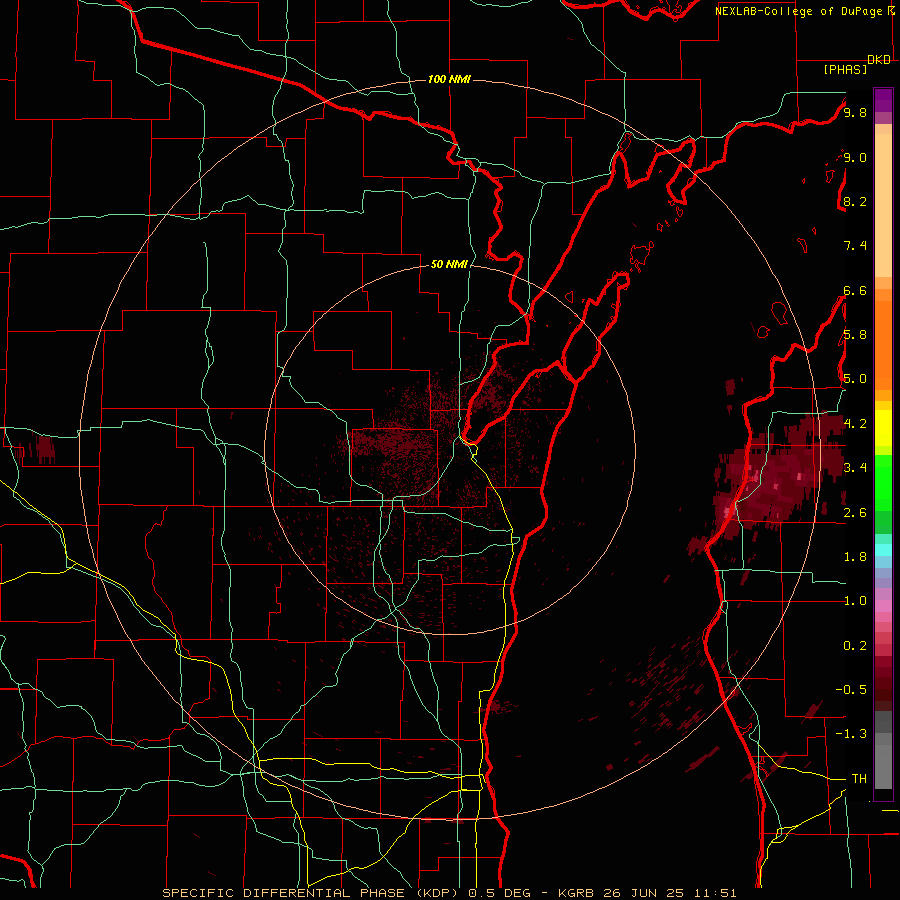
Task: Click the purple band atop the color scale
Action: point(883,100)
